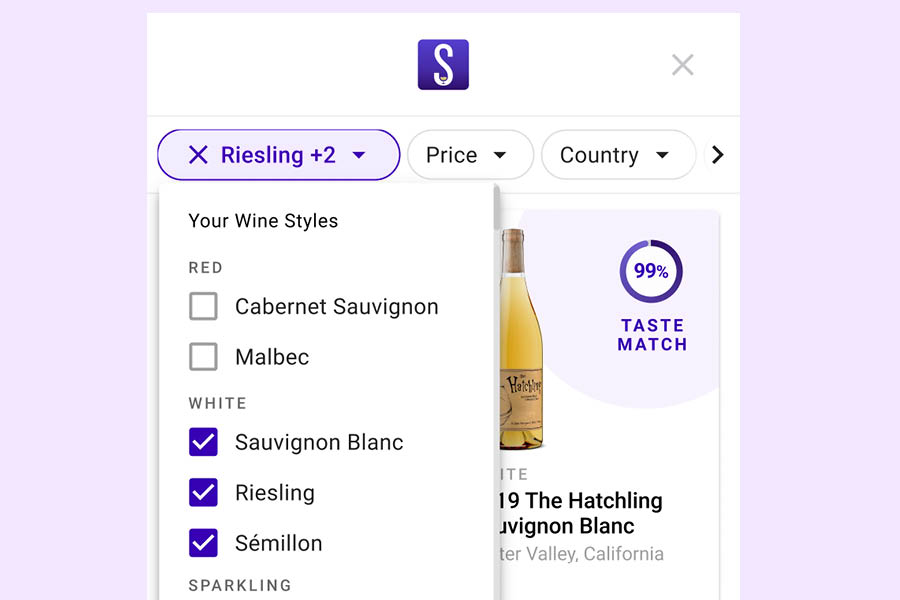The height and width of the screenshot is (600, 900).
Task: Untick the Sémillon checkbox
Action: [x=203, y=543]
